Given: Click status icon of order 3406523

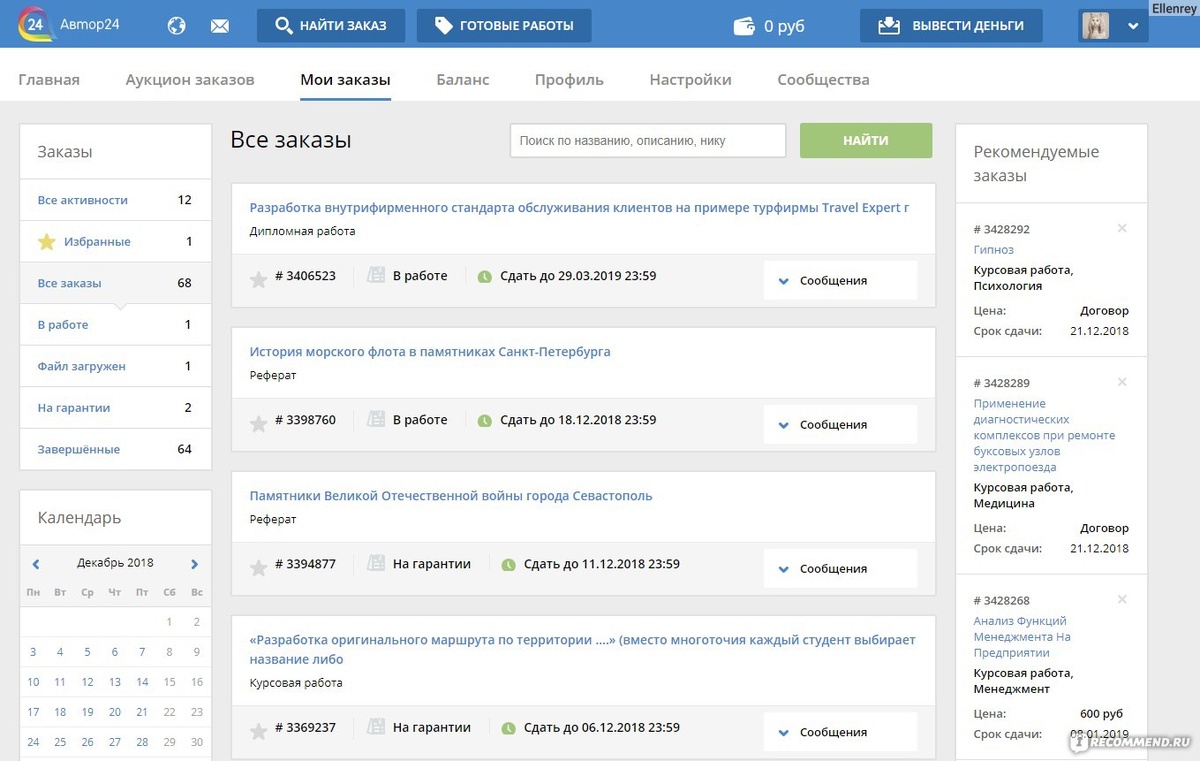Looking at the screenshot, I should [376, 276].
